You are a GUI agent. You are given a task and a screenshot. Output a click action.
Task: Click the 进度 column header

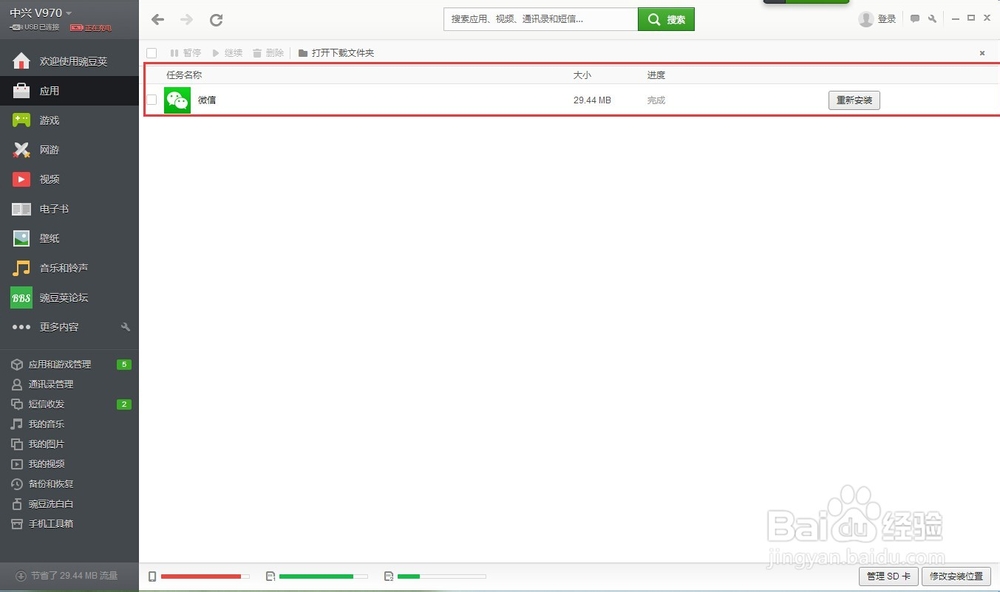coord(656,75)
